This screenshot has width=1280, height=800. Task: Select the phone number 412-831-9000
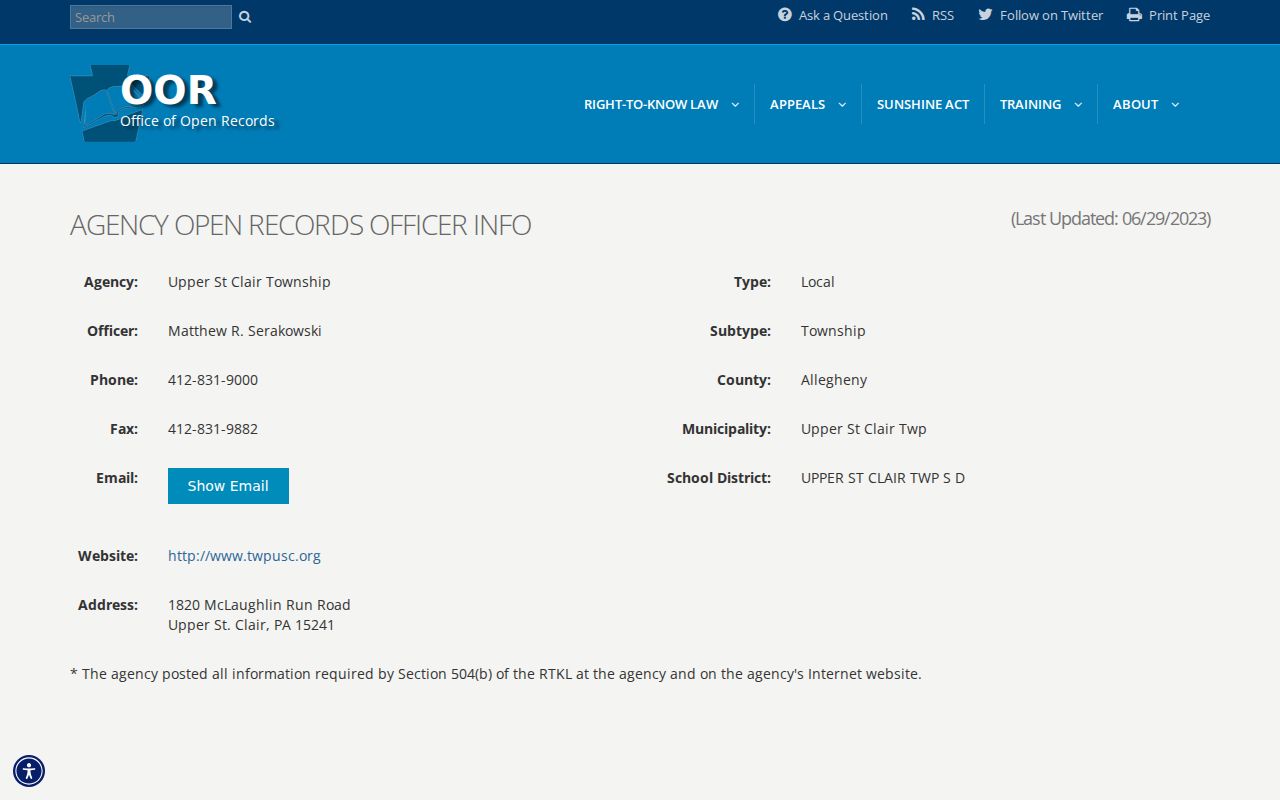click(213, 380)
